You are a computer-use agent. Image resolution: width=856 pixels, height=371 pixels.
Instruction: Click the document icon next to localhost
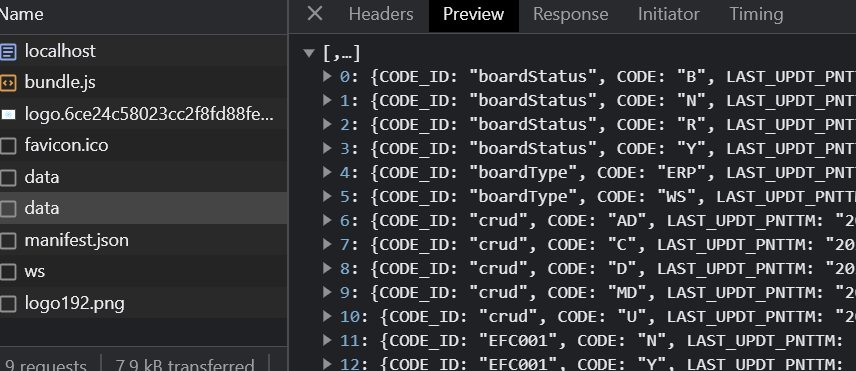click(x=8, y=51)
